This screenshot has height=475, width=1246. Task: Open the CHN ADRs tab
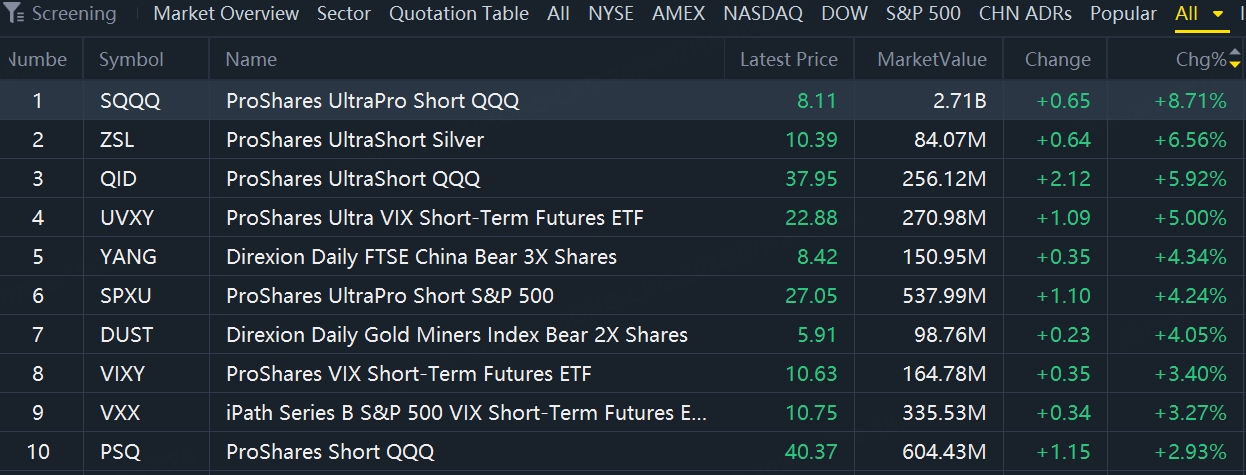point(1025,14)
